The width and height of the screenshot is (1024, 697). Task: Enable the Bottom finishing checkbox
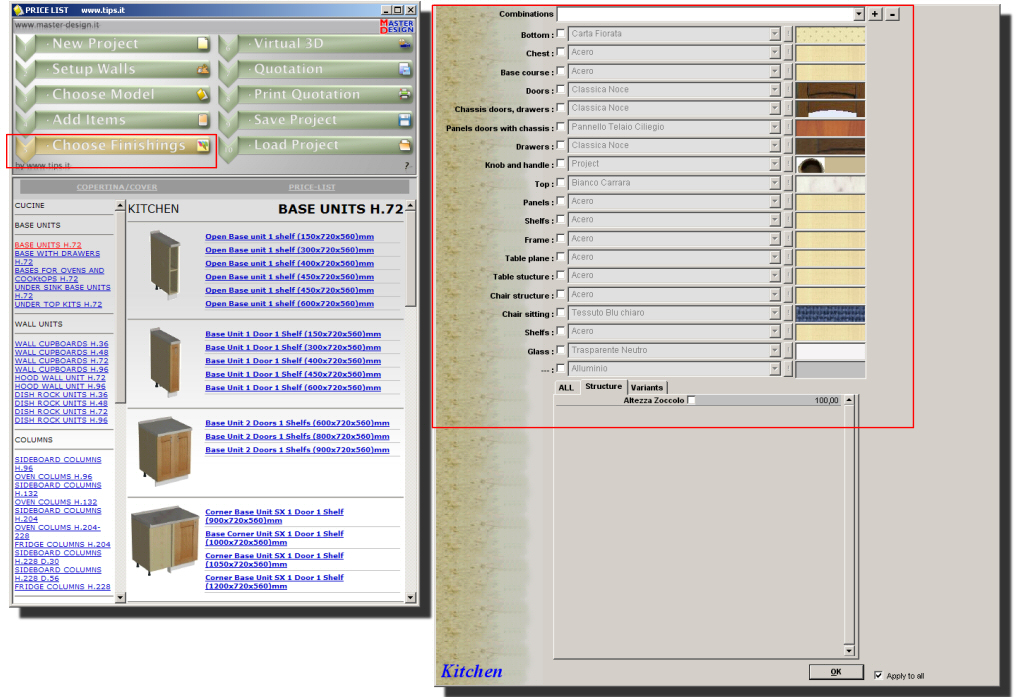(562, 33)
